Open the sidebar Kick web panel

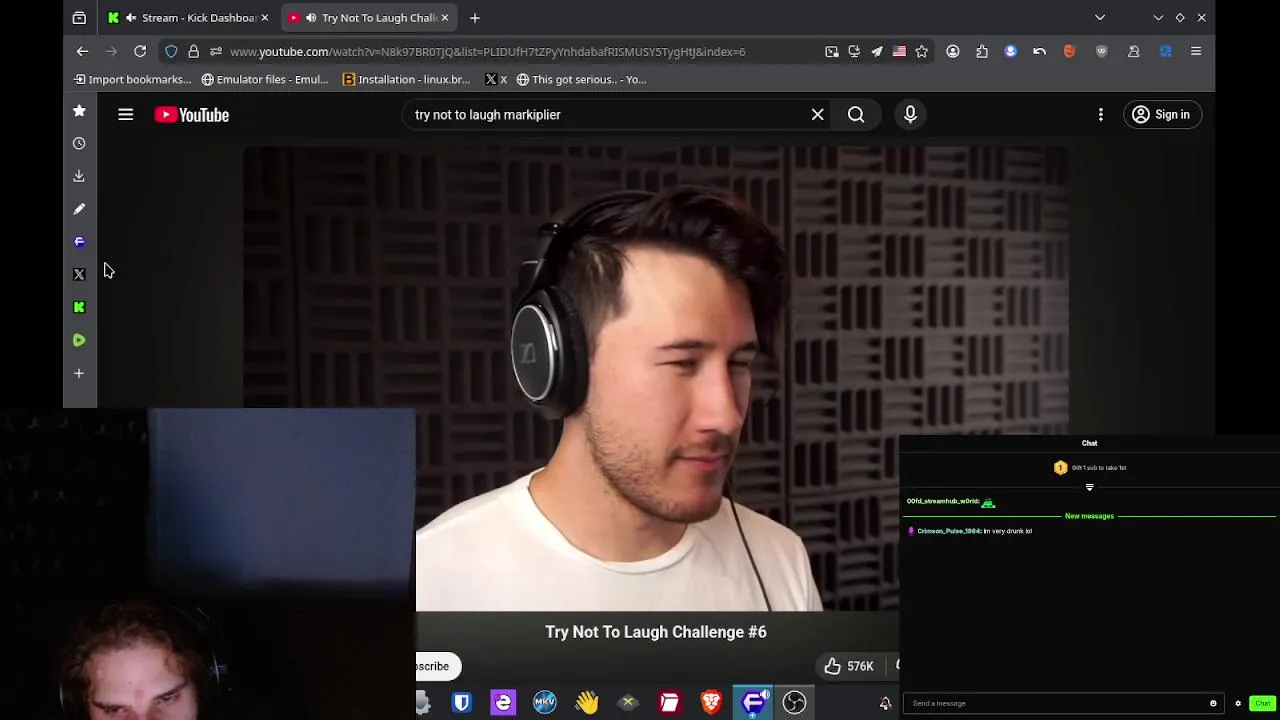pos(79,307)
